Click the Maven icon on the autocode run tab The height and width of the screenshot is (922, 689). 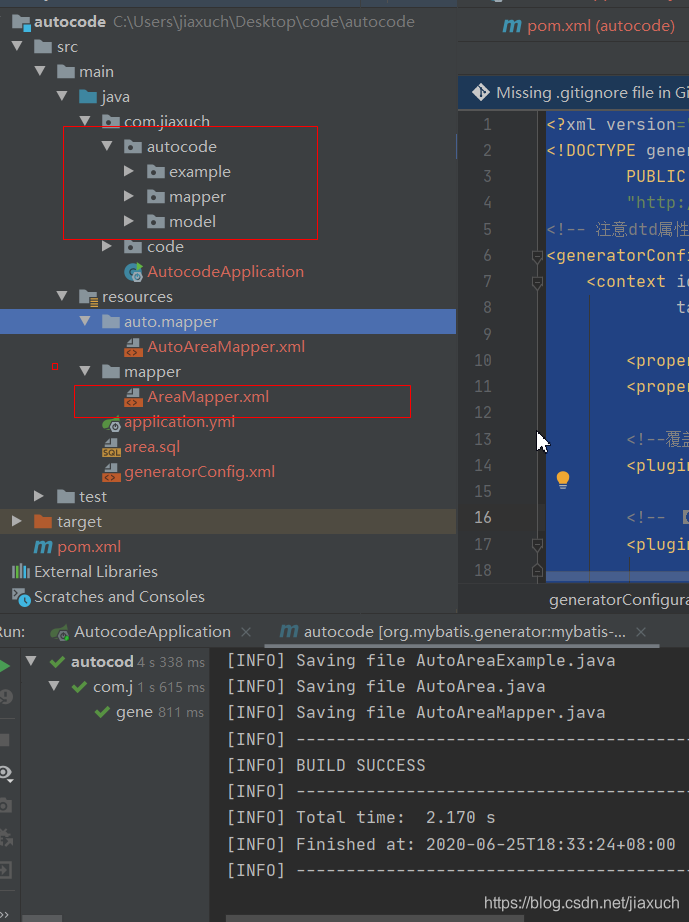coord(289,632)
